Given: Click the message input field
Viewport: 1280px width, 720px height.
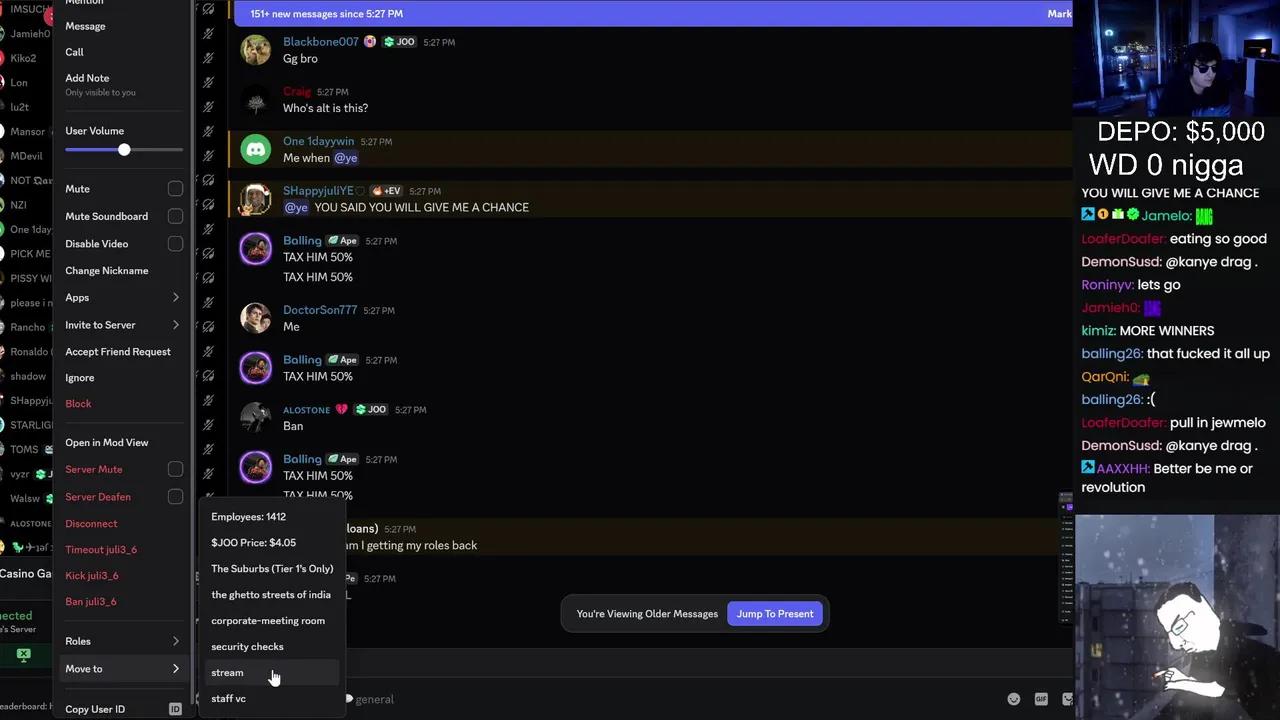Looking at the screenshot, I should pyautogui.click(x=650, y=699).
